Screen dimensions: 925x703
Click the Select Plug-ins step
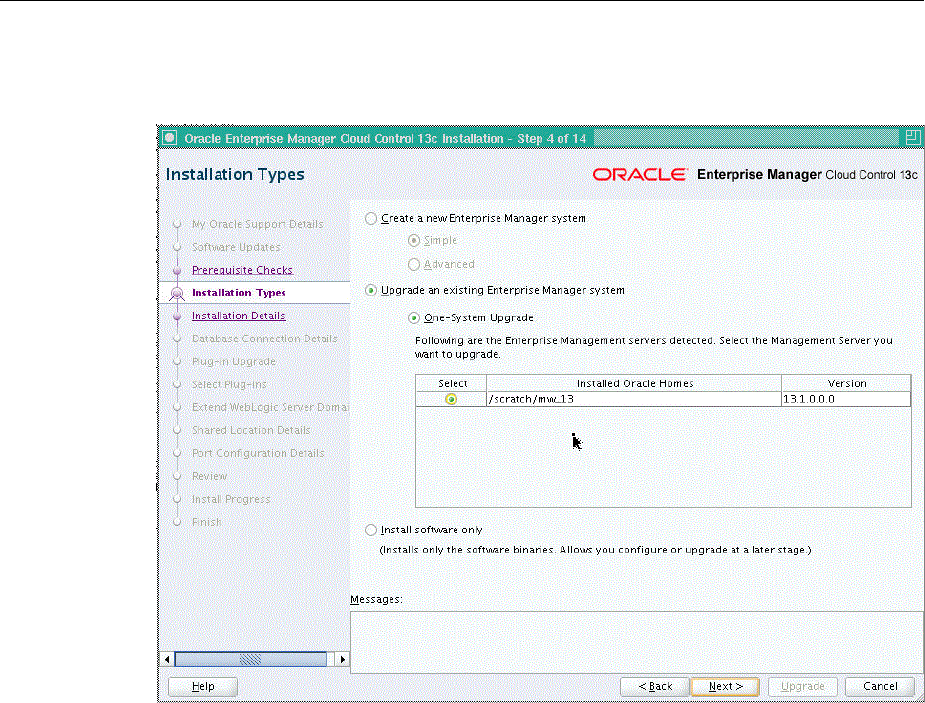coord(229,385)
